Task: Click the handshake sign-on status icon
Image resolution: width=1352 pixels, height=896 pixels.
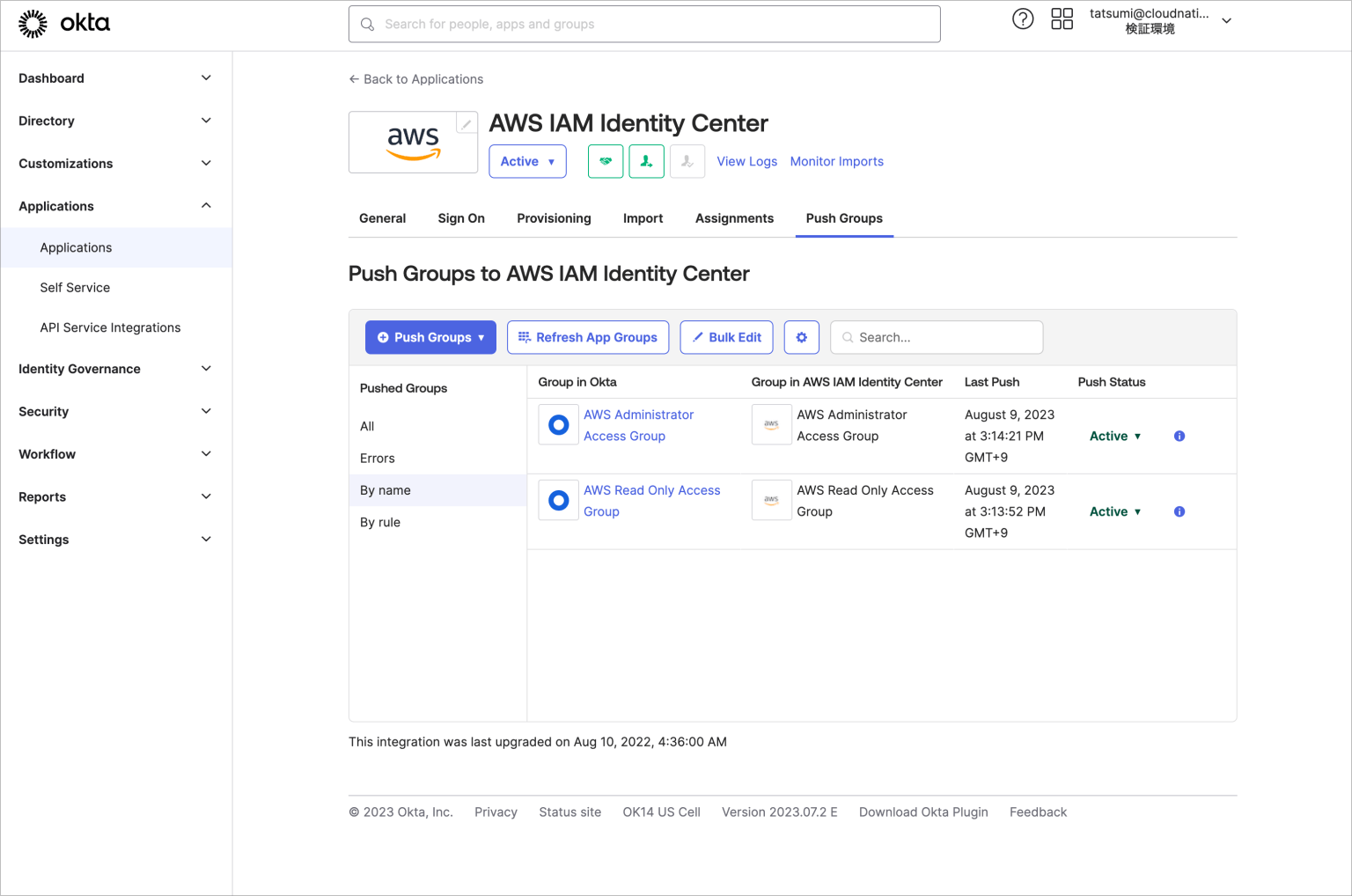Action: 605,161
